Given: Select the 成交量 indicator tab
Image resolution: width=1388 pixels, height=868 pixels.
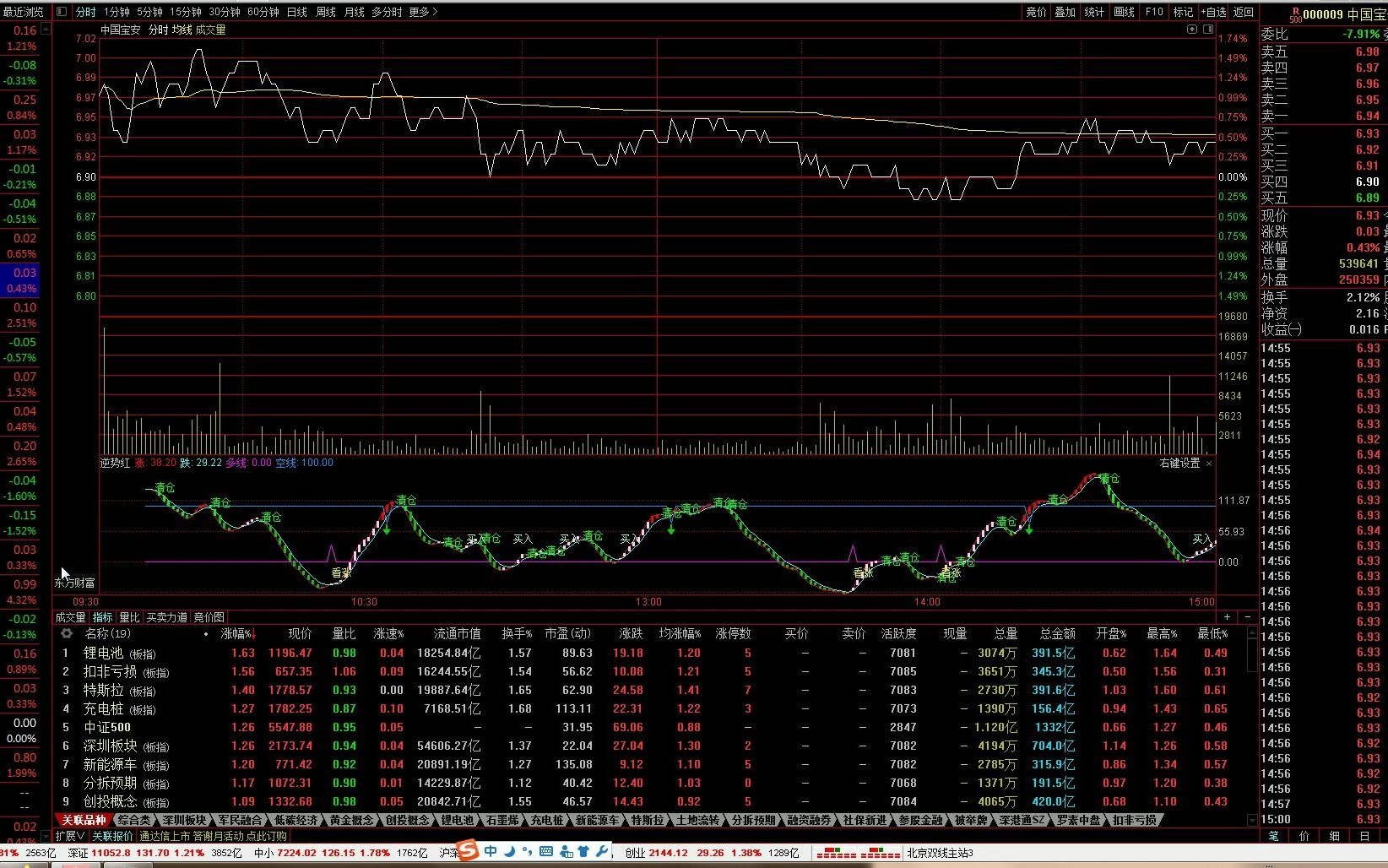Looking at the screenshot, I should click(x=71, y=617).
